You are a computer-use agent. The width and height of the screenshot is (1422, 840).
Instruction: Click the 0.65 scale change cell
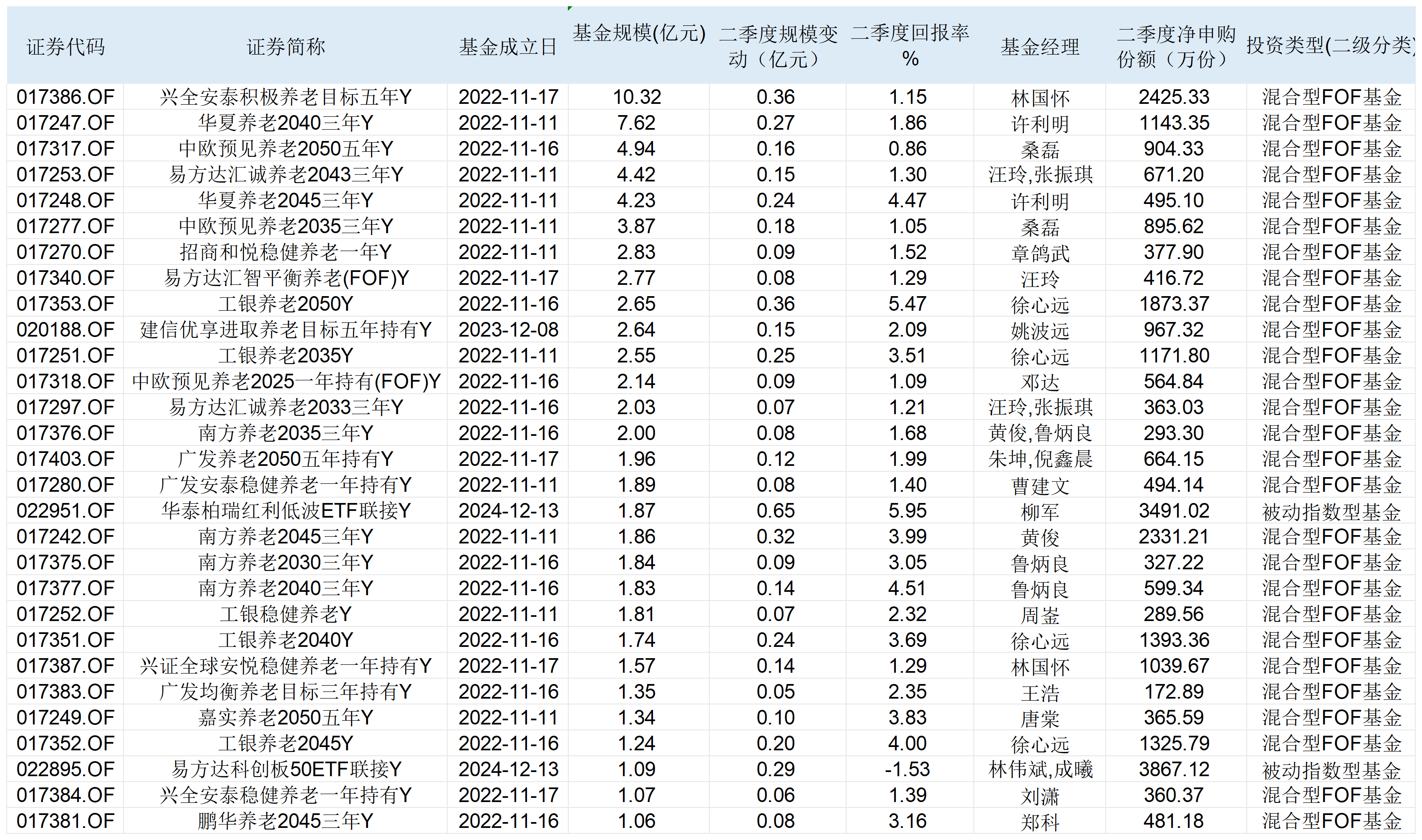[x=777, y=511]
